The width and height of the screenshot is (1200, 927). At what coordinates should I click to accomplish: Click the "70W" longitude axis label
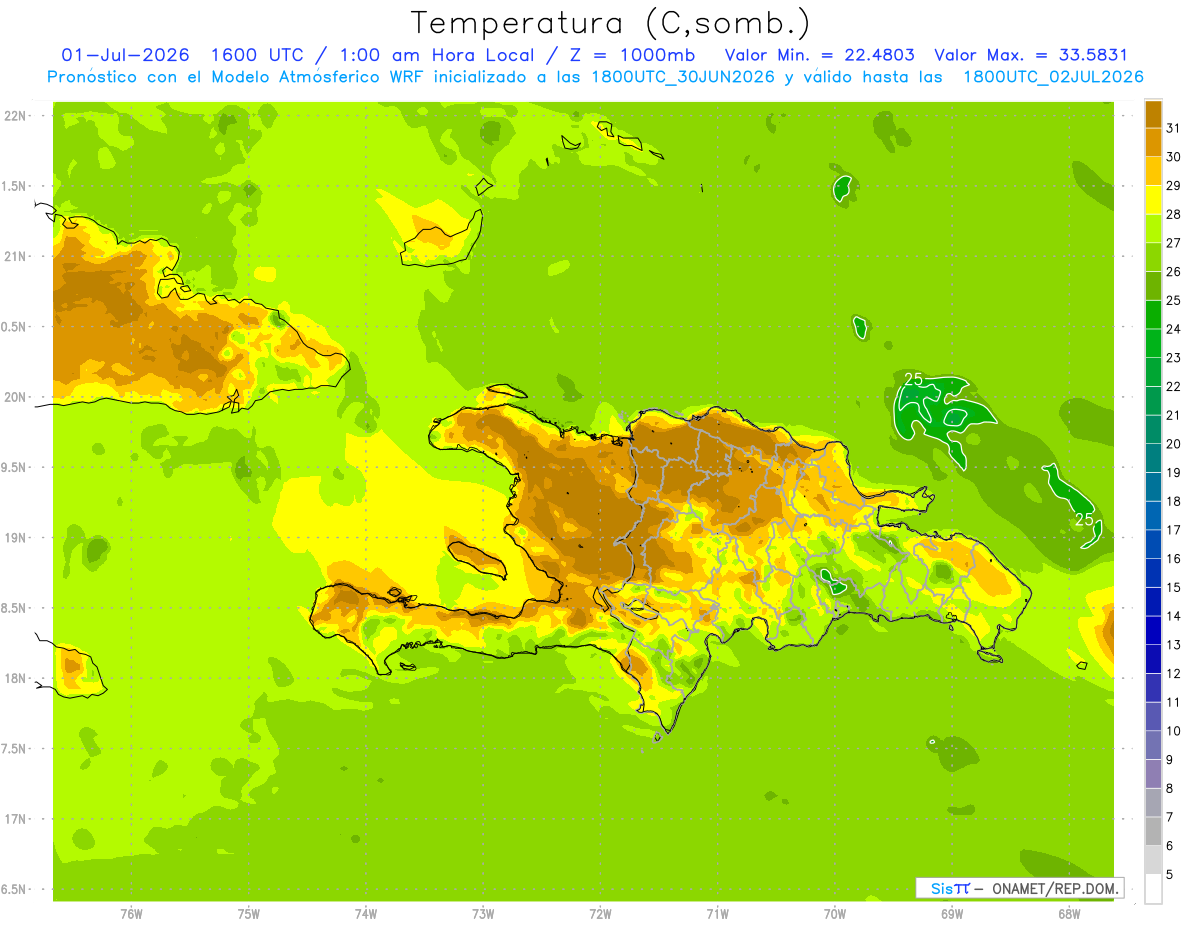point(835,914)
